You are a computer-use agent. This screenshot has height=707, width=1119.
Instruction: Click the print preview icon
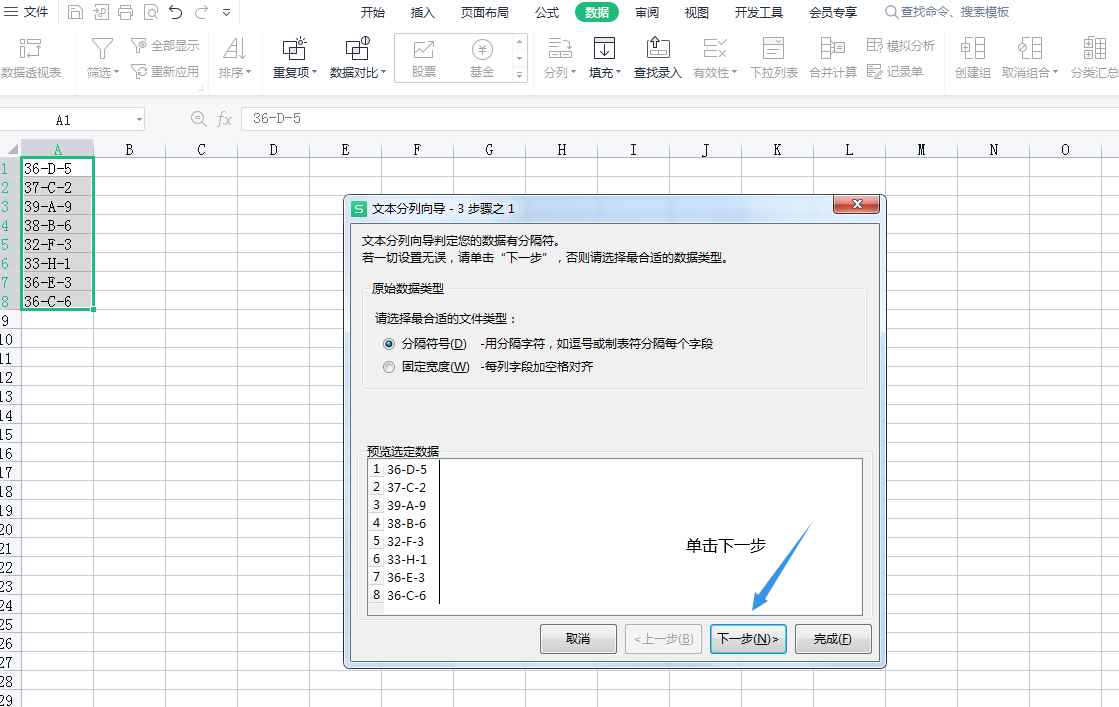coord(151,12)
